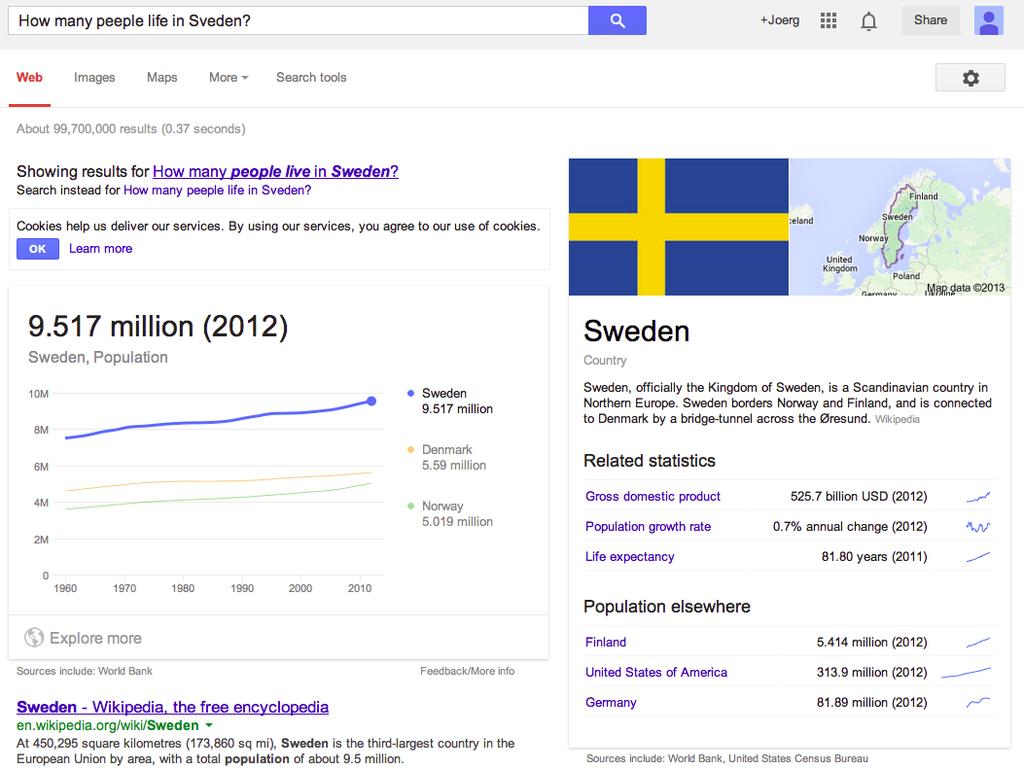This screenshot has height=769, width=1024.
Task: Switch to the Maps tab
Action: point(162,77)
